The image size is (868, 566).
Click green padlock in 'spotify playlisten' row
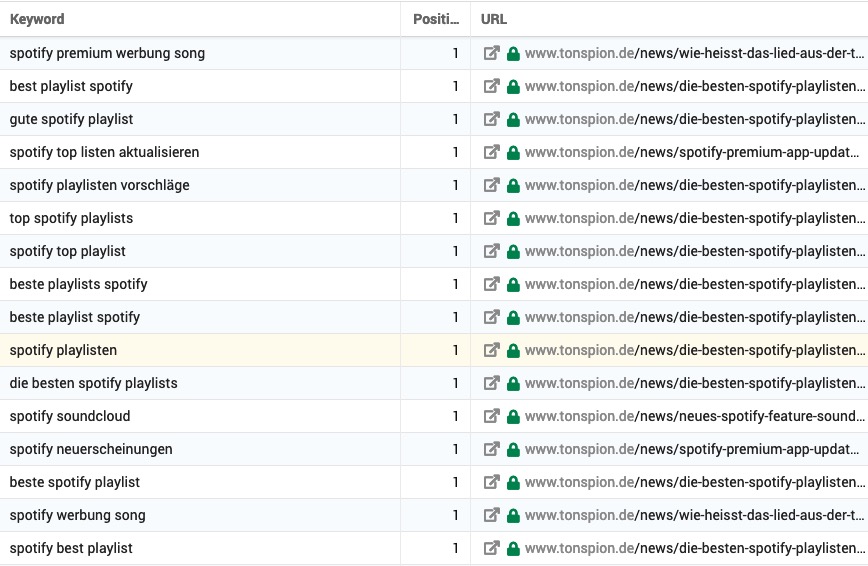513,351
